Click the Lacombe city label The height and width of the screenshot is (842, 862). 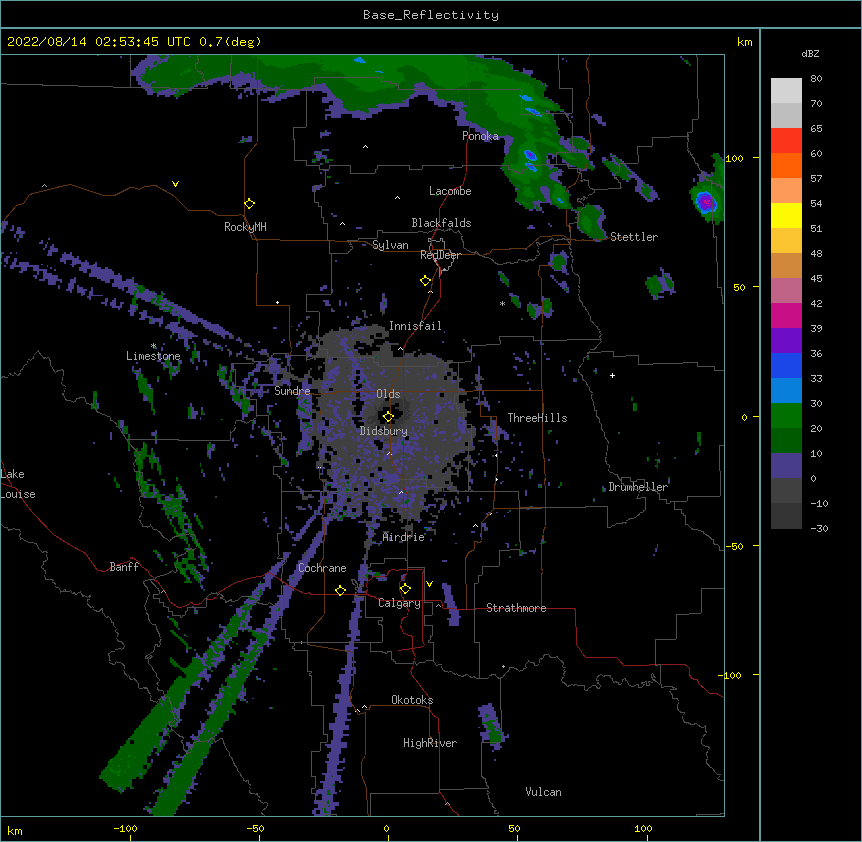click(x=450, y=191)
